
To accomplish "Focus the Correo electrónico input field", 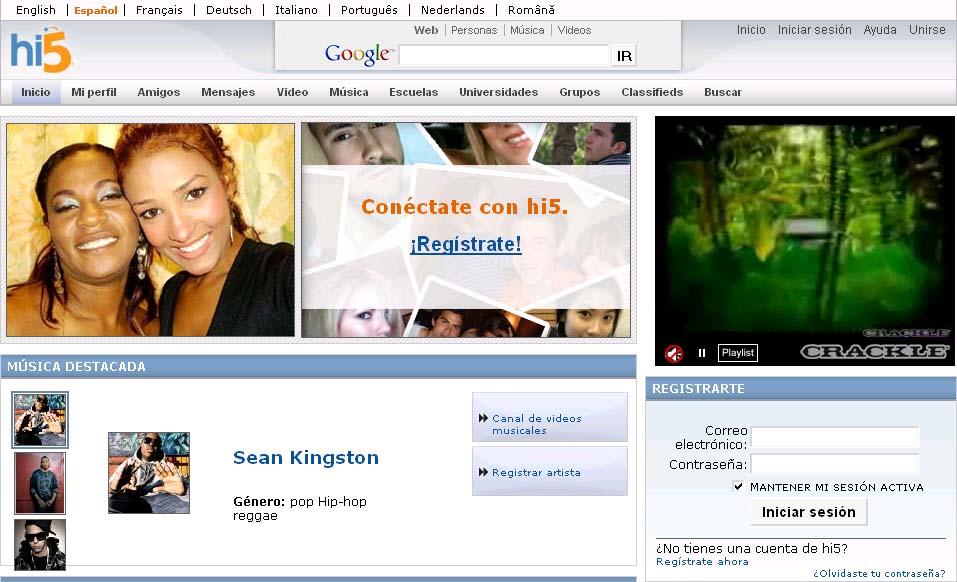I will click(835, 437).
